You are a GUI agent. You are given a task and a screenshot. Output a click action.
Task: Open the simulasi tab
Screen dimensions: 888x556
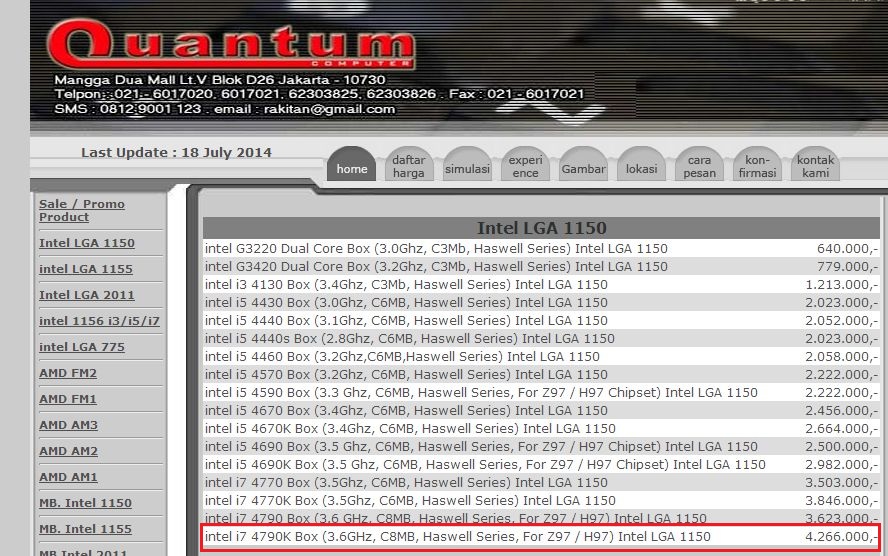467,169
